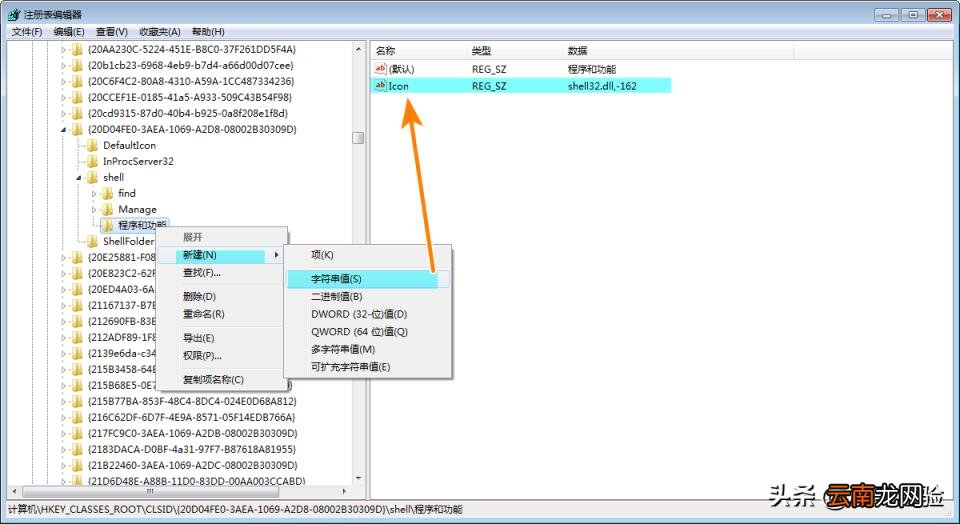This screenshot has height=524, width=960.
Task: Select the DefaultIcon tree item
Action: point(129,145)
